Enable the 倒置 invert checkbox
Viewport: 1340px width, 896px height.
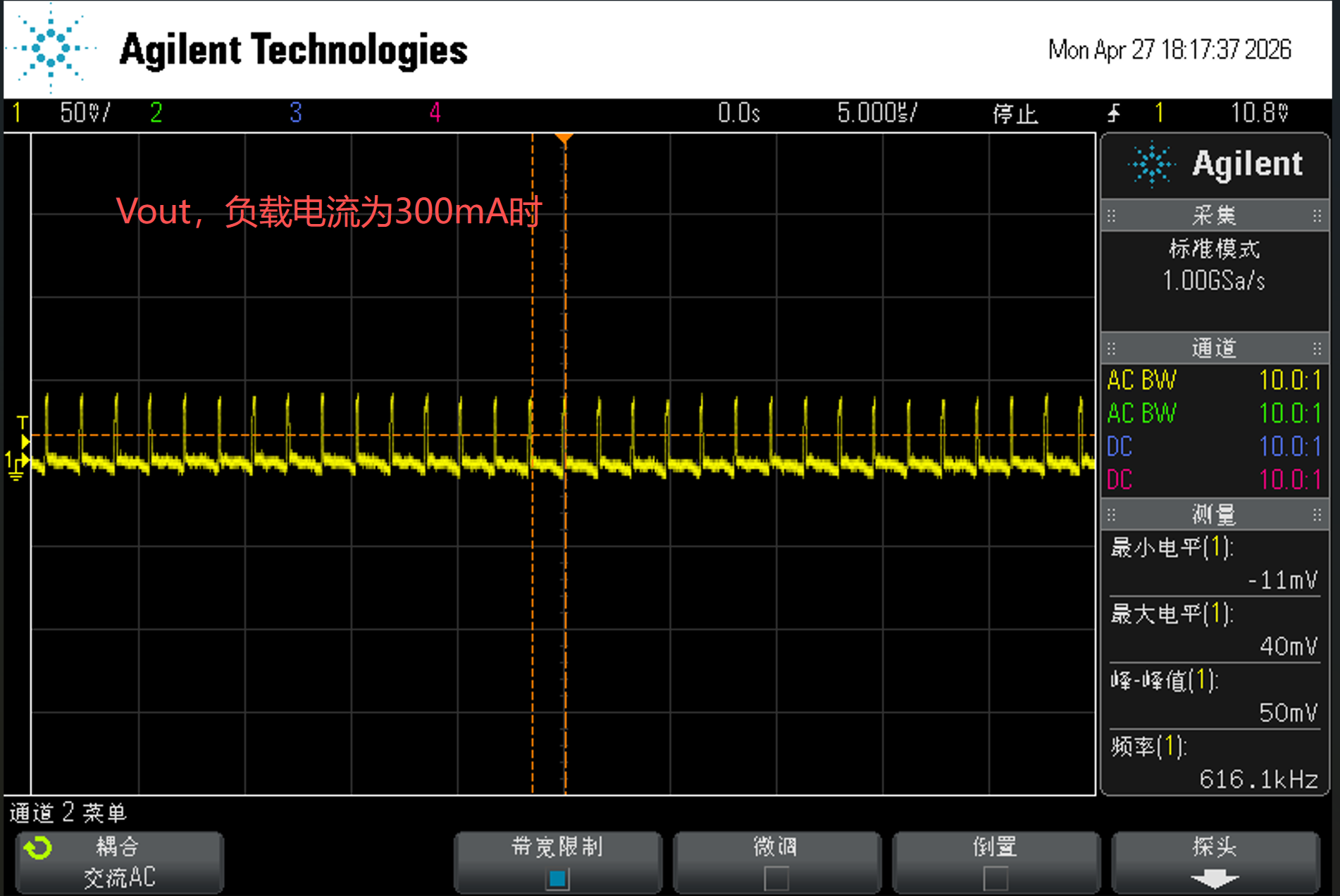[x=995, y=878]
